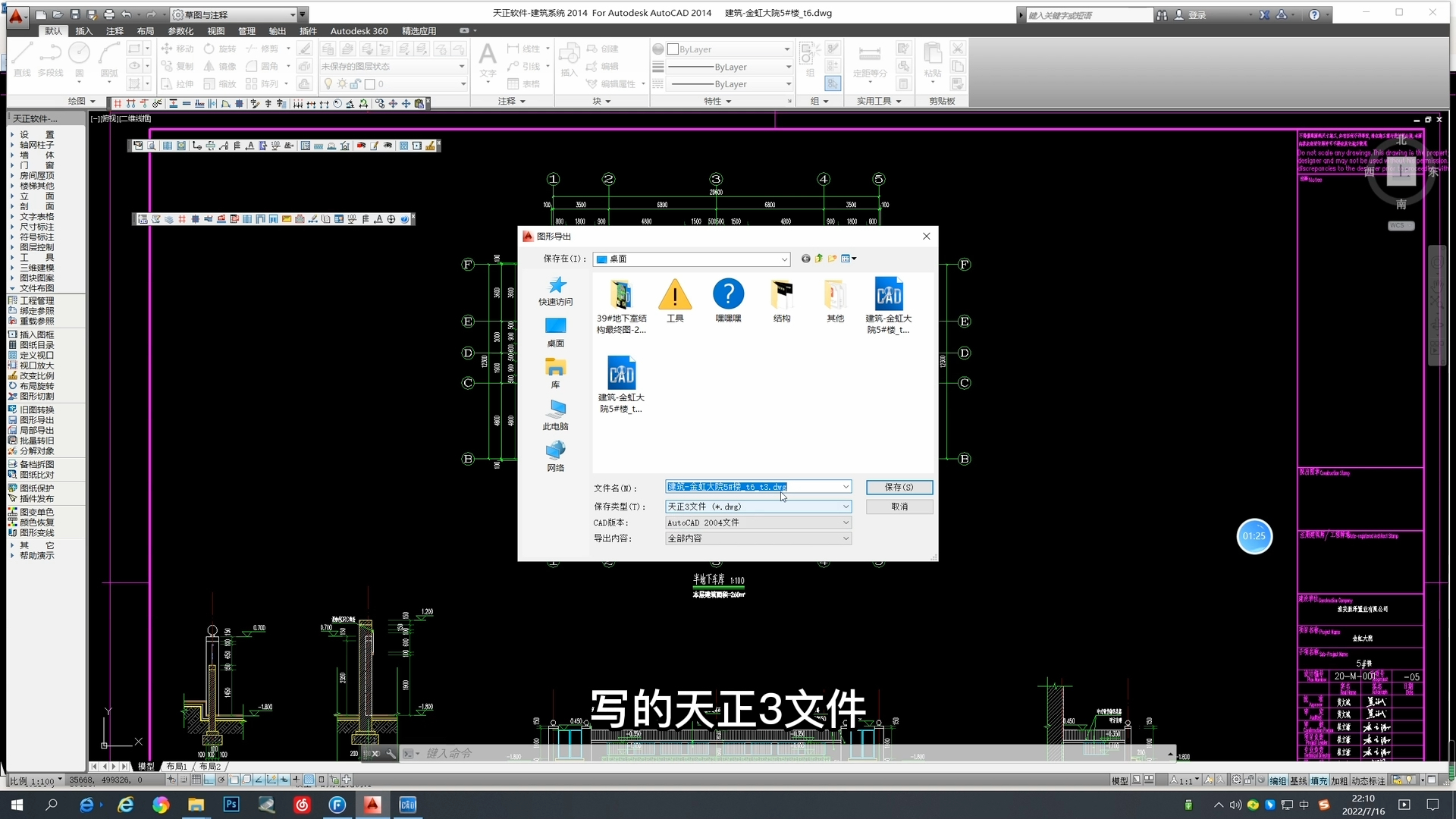The height and width of the screenshot is (819, 1456).
Task: Select the 网络 network location icon
Action: [556, 456]
